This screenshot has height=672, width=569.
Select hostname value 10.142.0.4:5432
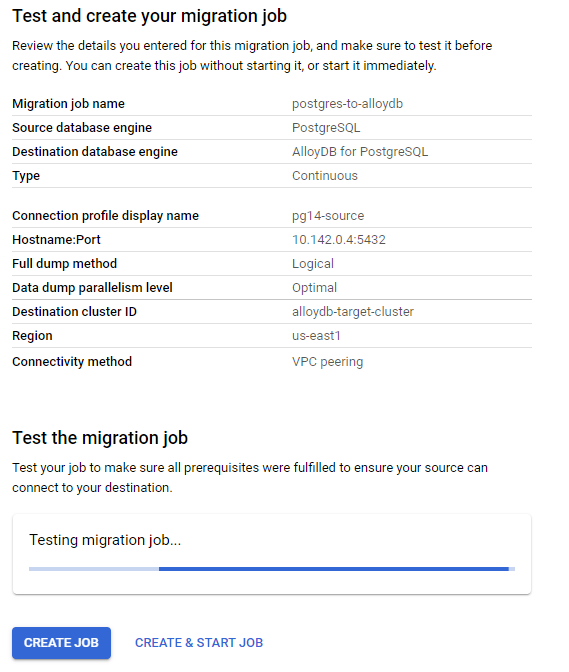click(339, 240)
